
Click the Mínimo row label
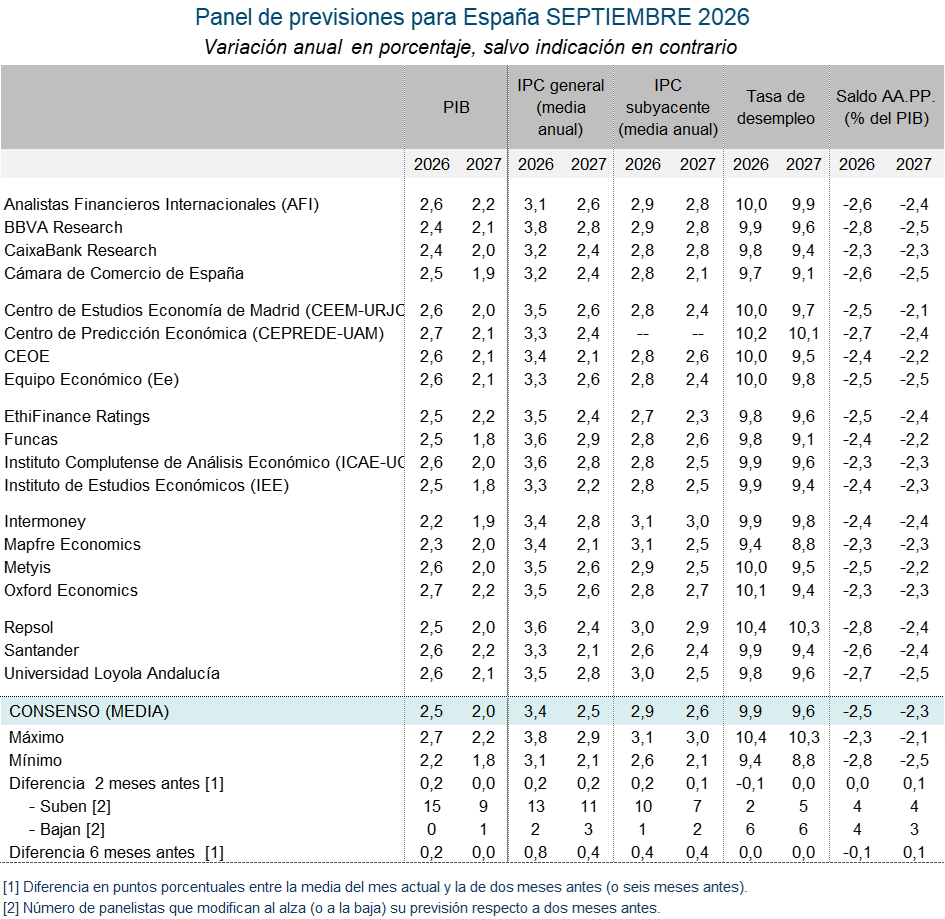(36, 760)
